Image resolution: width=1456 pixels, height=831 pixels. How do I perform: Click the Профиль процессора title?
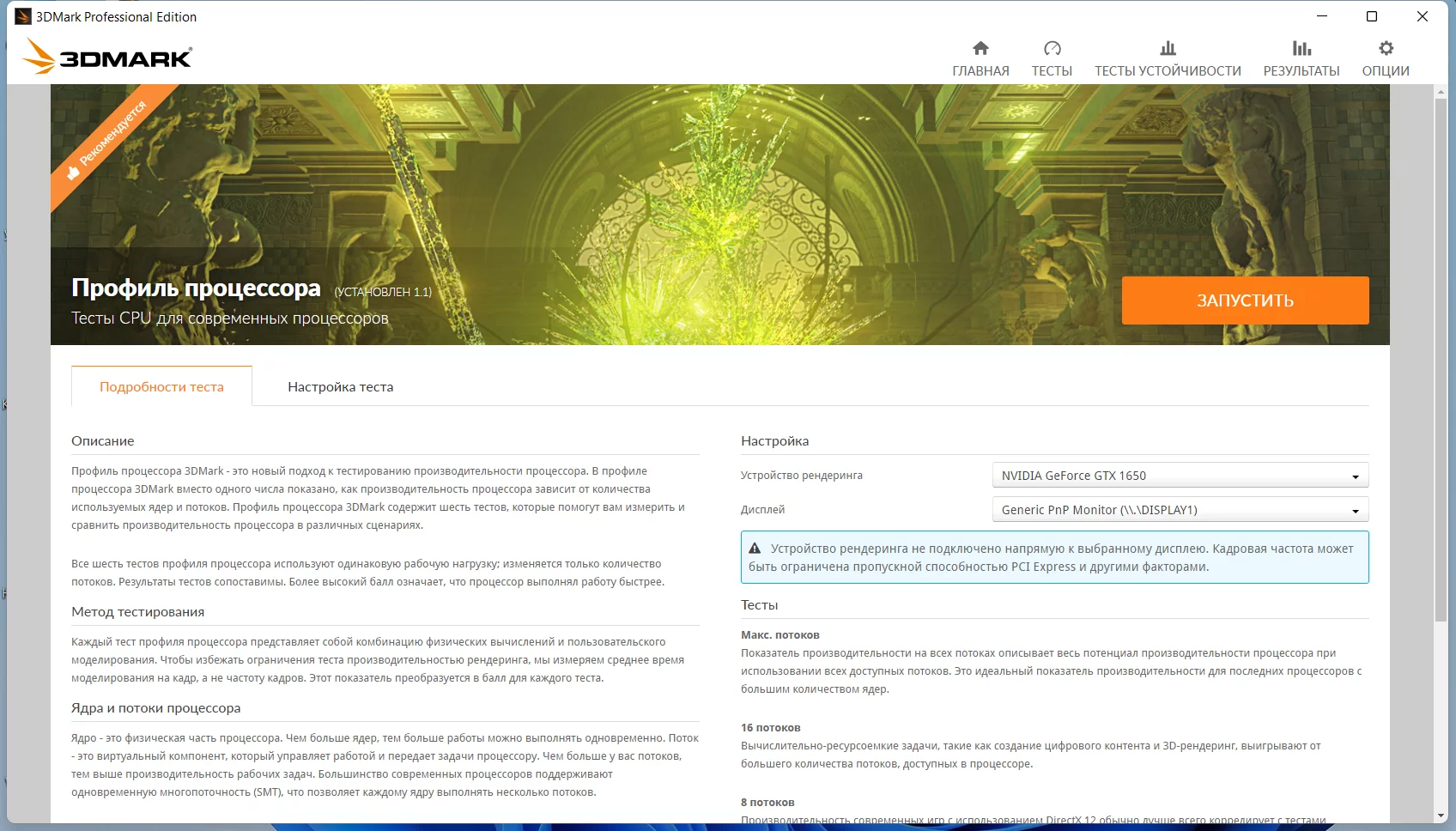tap(196, 288)
